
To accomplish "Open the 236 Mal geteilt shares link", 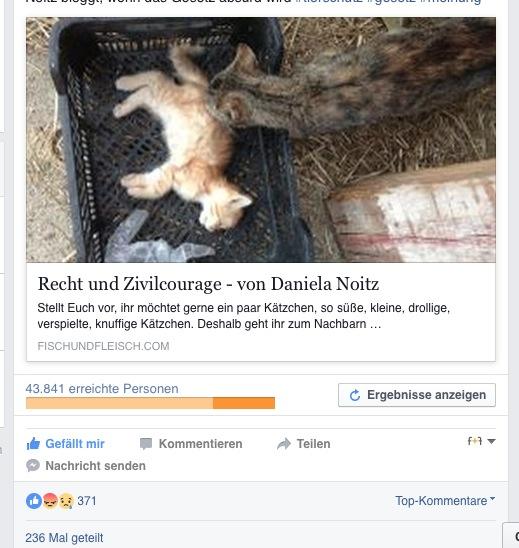I will point(64,538).
